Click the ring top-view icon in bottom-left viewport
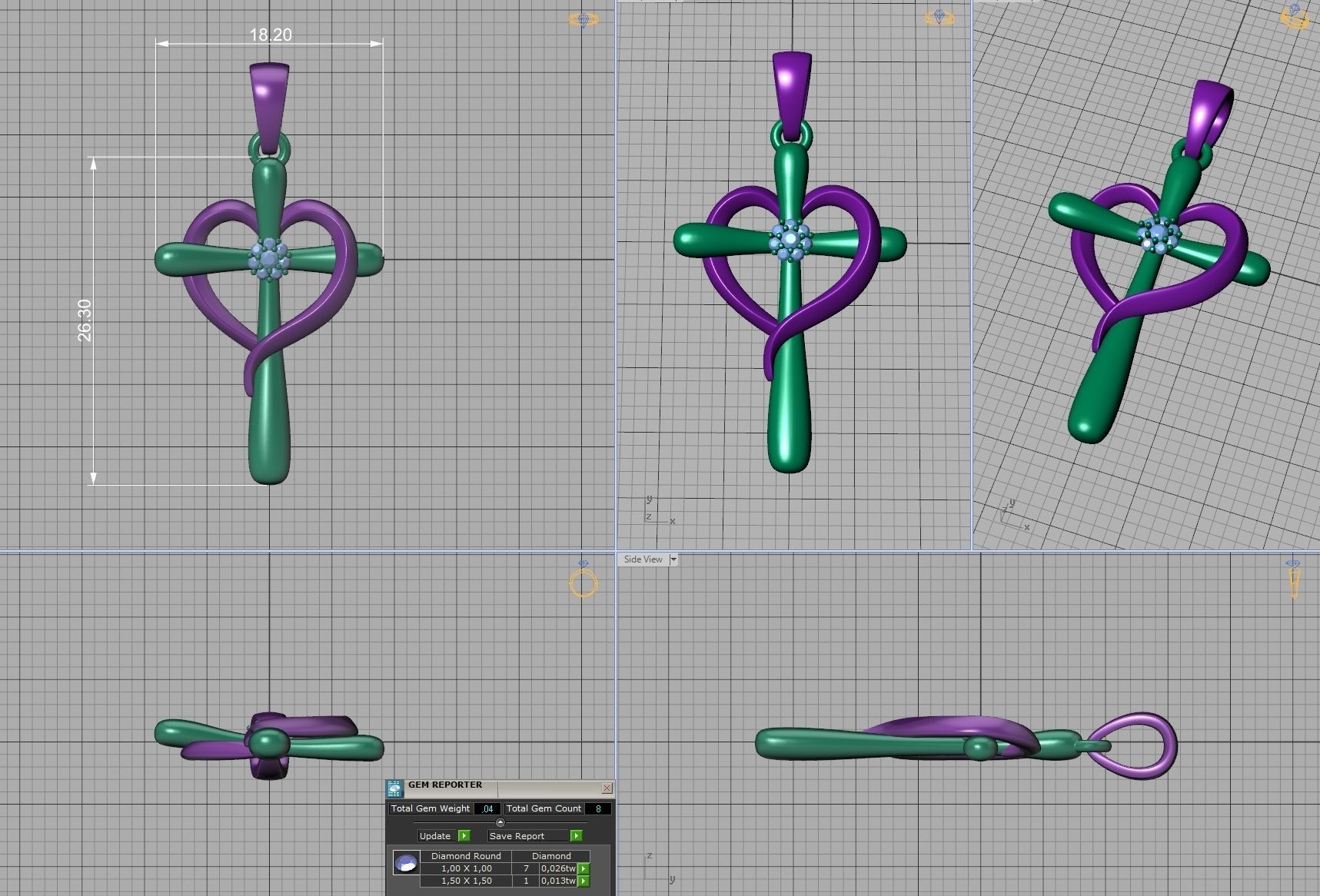The height and width of the screenshot is (896, 1320). 584,579
